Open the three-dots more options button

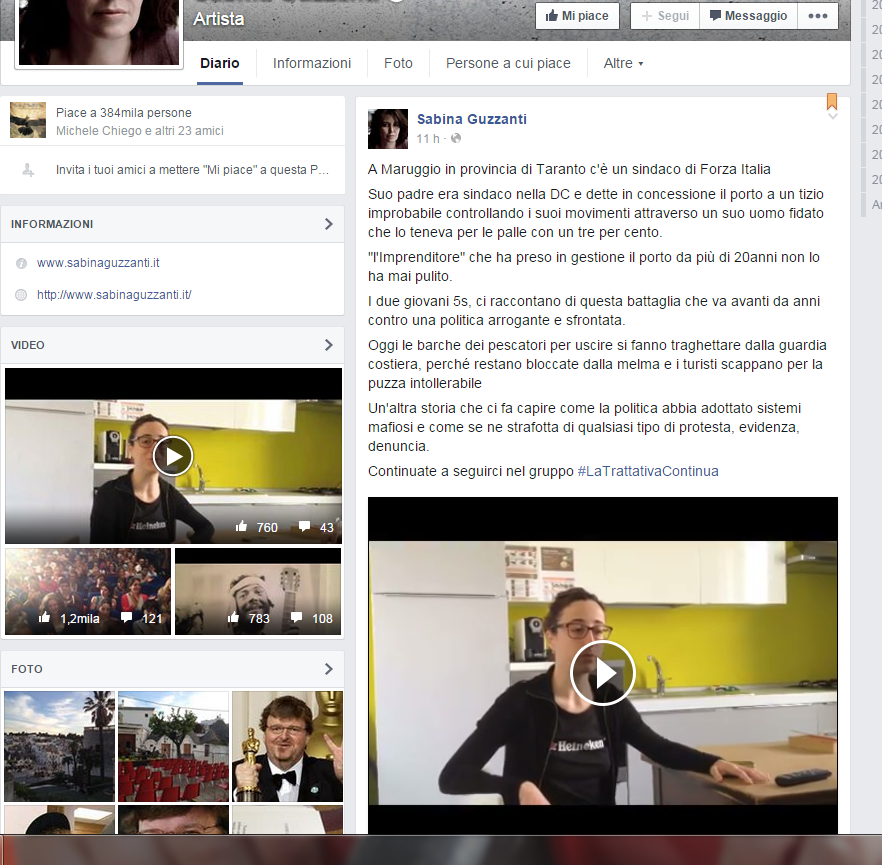(x=818, y=16)
